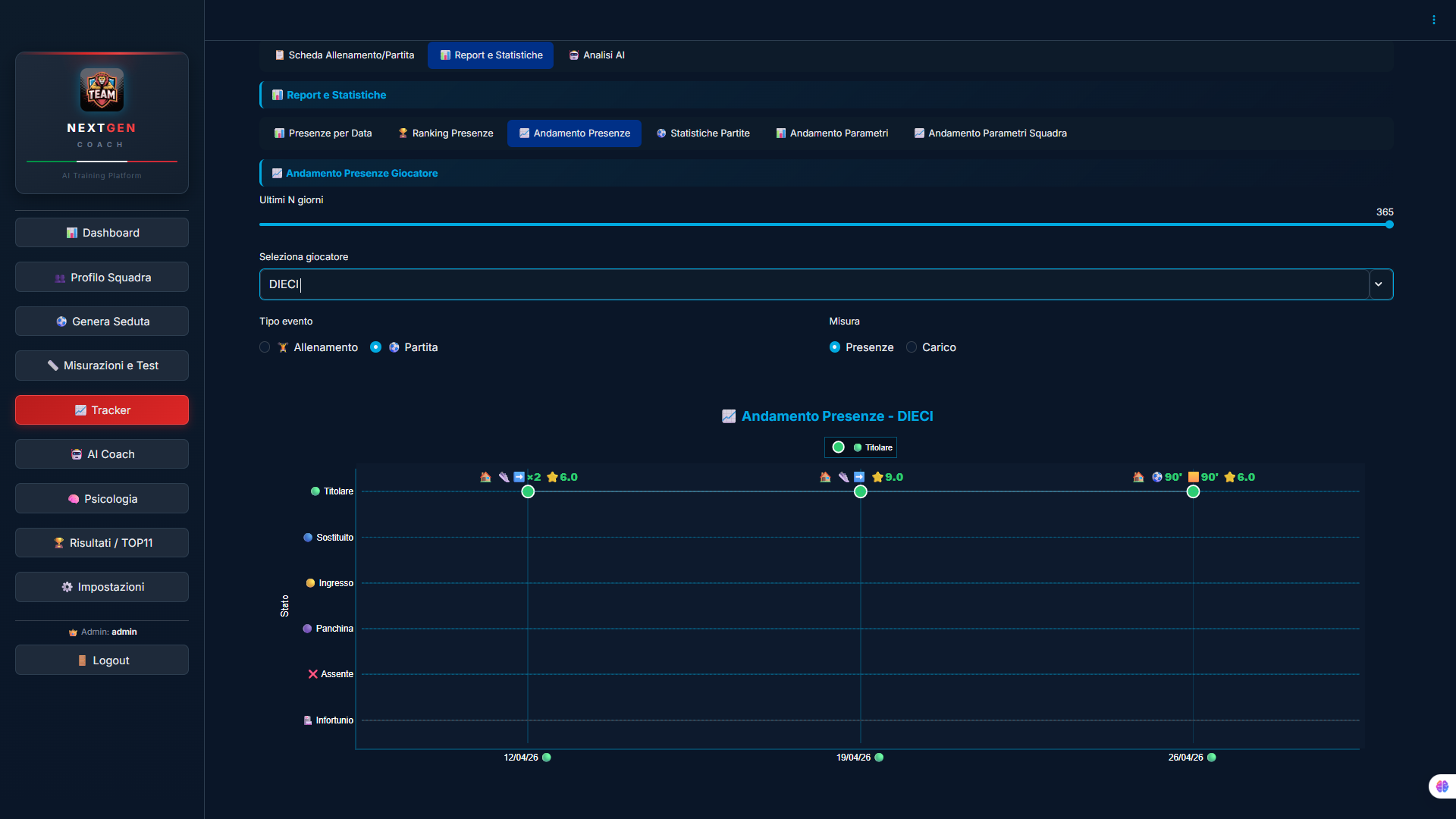Switch to Analisi AI tab

click(596, 55)
